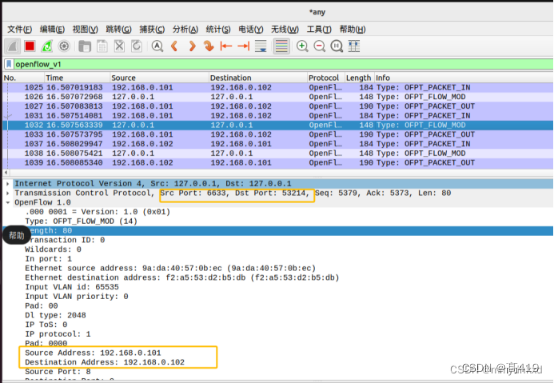
Task: Select the Version: 1.0 (0x01) field
Action: tap(98, 212)
